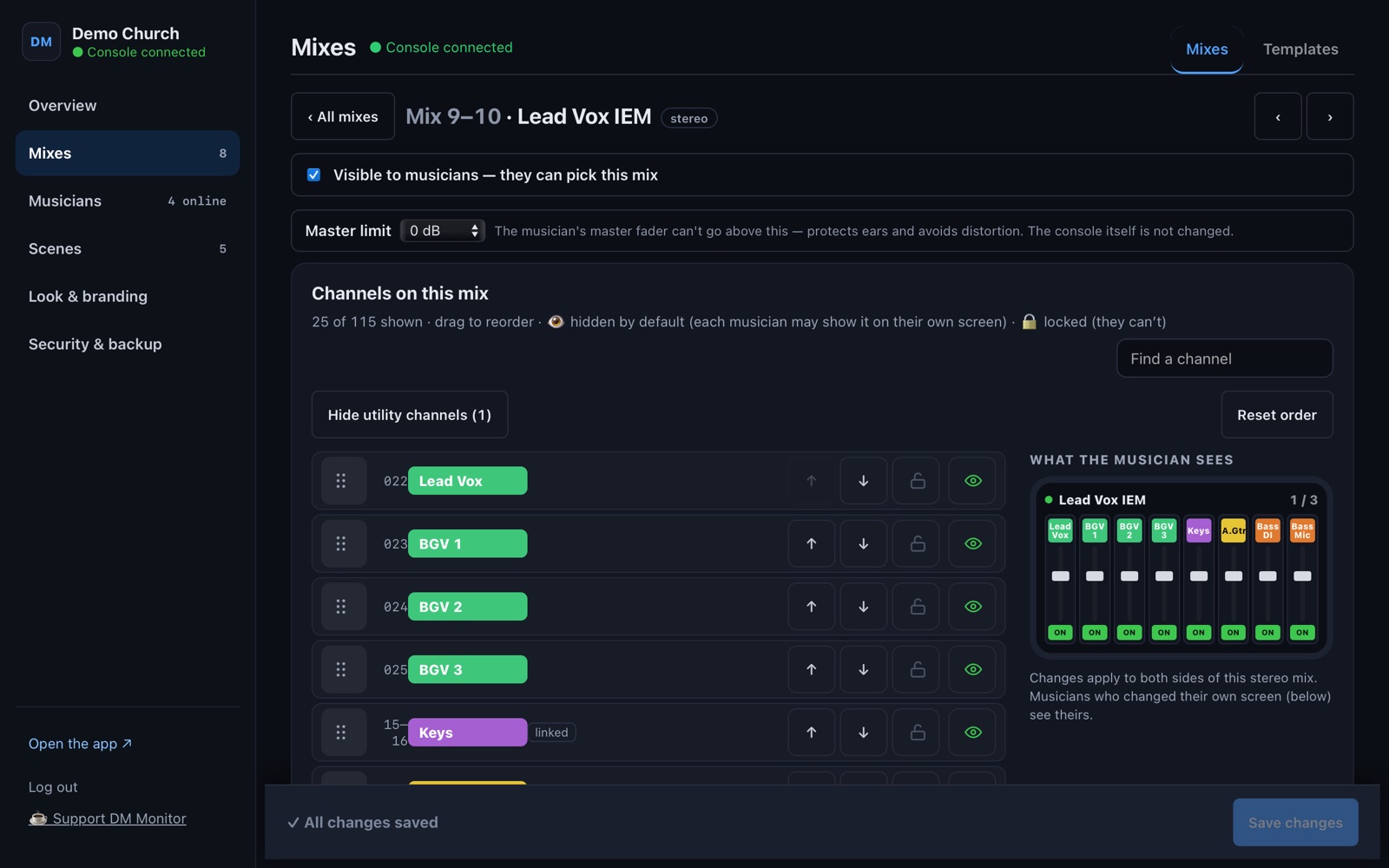This screenshot has height=868, width=1389.
Task: Move BGV 3 channel down
Action: [863, 670]
